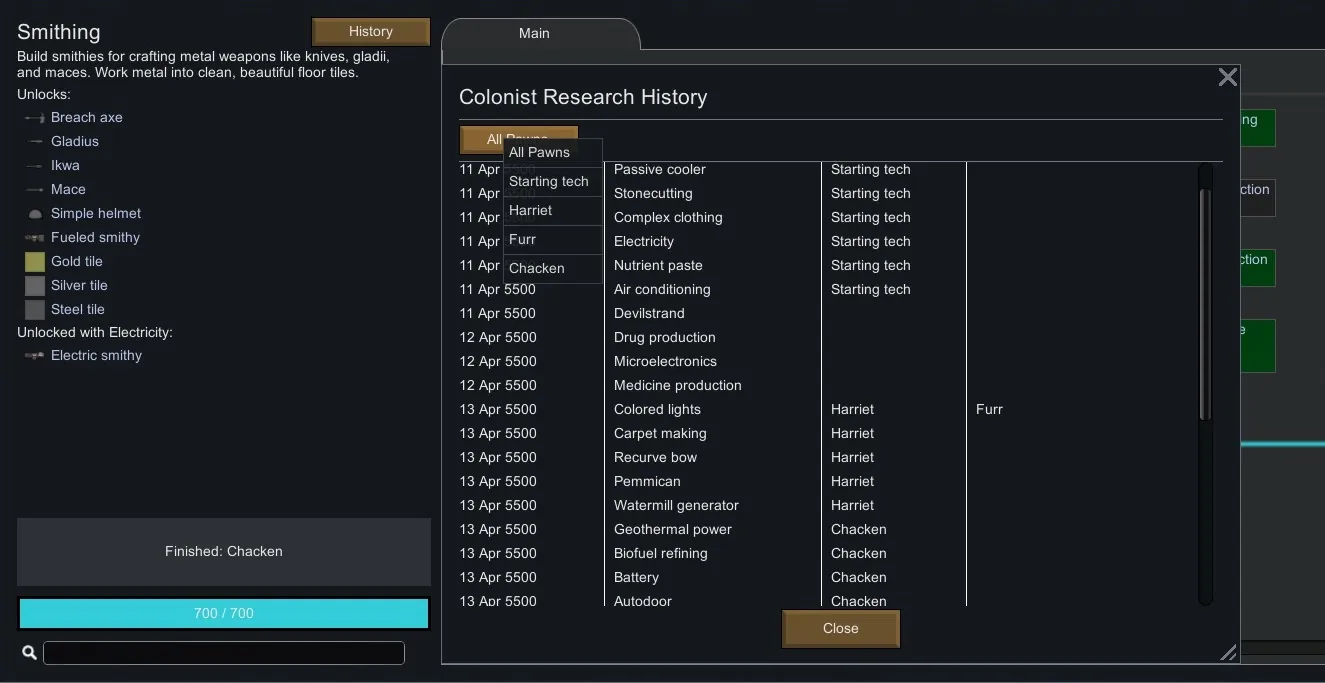Click the Gladius weapon icon
This screenshot has width=1325, height=683.
coord(35,142)
